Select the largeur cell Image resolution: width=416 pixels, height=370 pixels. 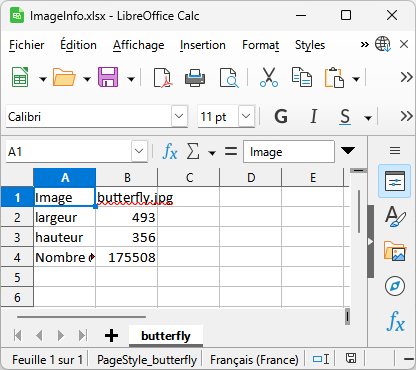65,217
